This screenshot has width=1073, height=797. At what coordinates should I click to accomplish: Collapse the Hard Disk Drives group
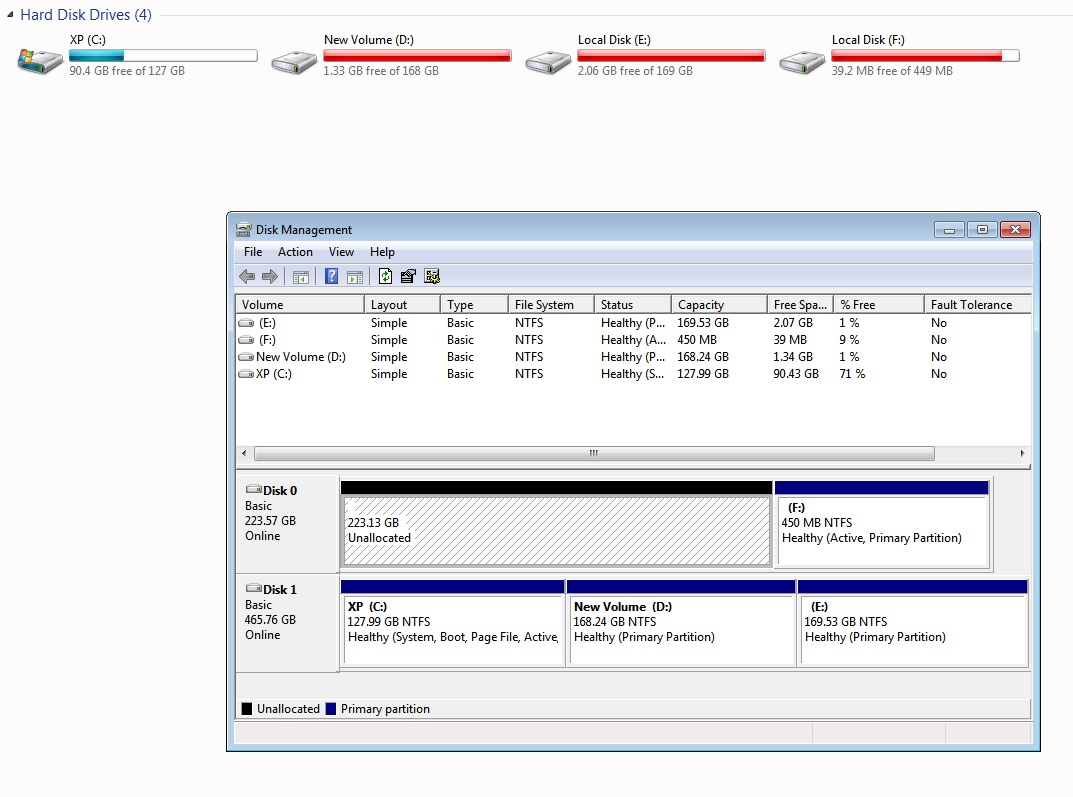click(x=10, y=14)
